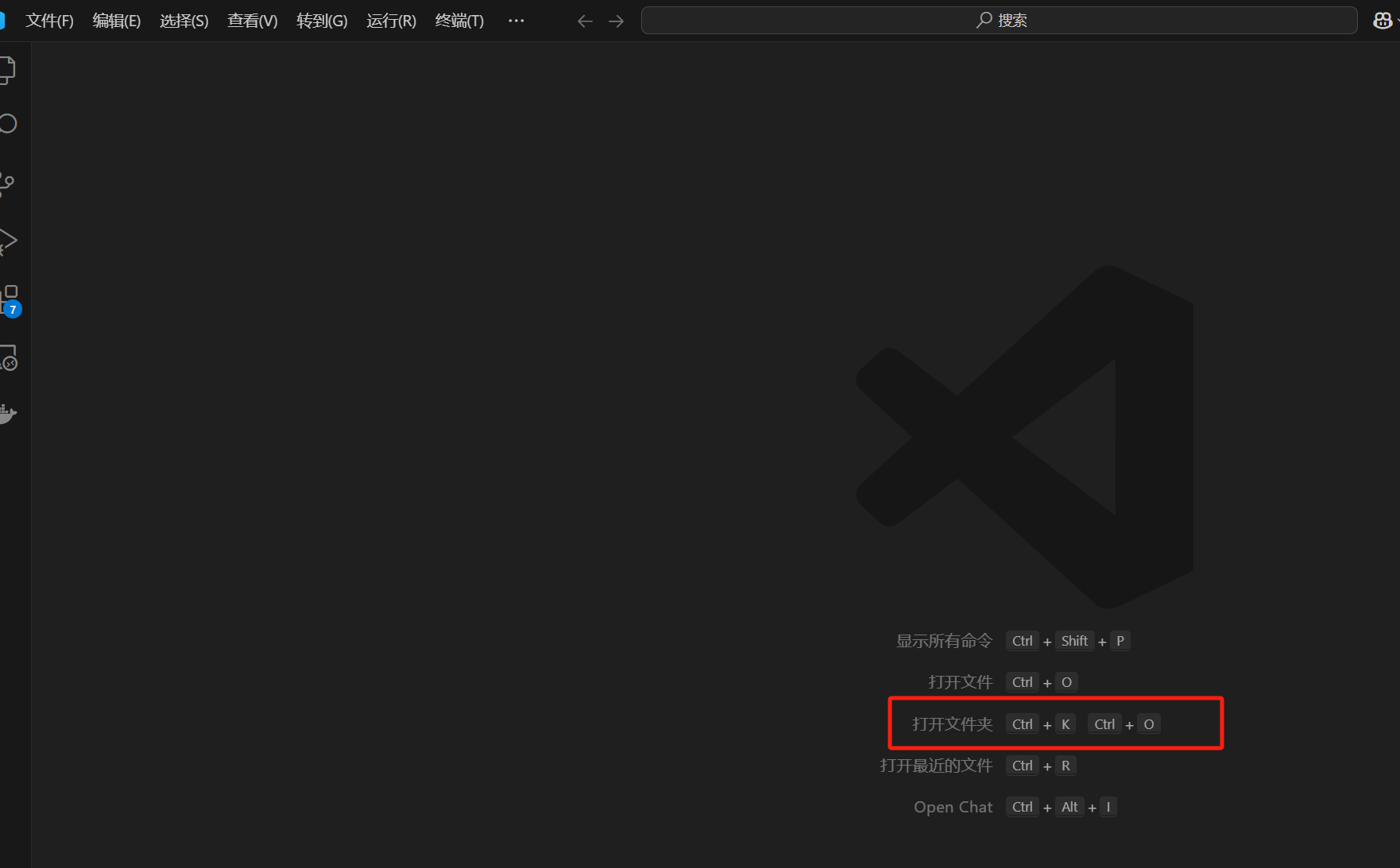The width and height of the screenshot is (1400, 868).
Task: Open the 运行(R) menu
Action: click(391, 21)
